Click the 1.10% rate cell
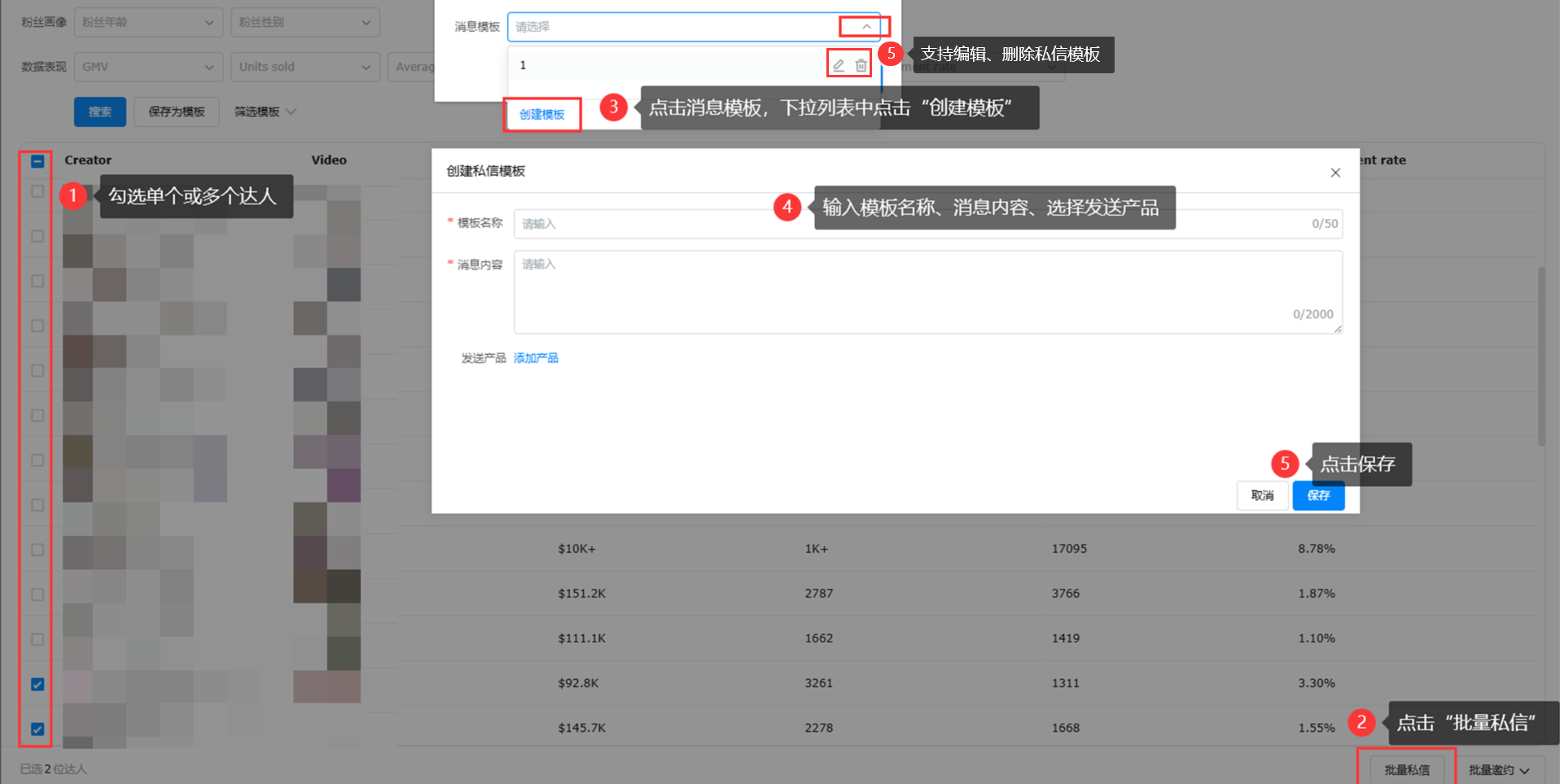 [x=1317, y=638]
